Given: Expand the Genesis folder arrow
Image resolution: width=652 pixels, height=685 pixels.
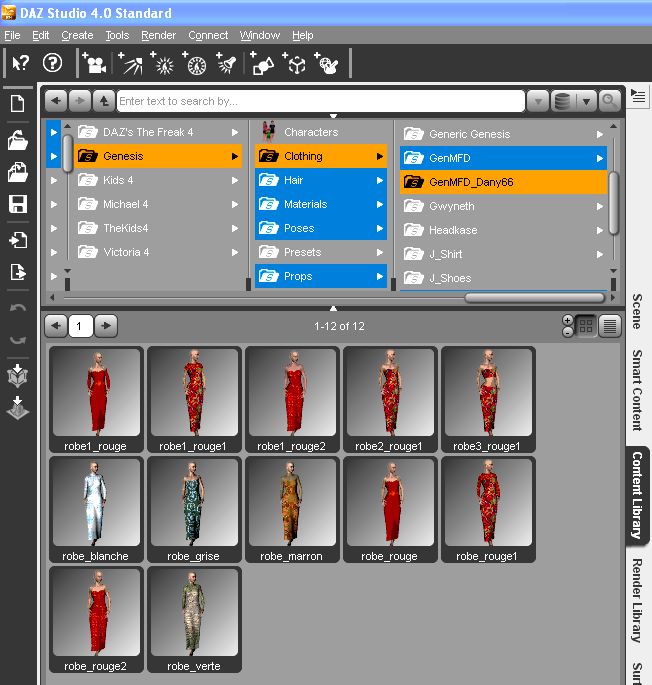Looking at the screenshot, I should click(235, 156).
